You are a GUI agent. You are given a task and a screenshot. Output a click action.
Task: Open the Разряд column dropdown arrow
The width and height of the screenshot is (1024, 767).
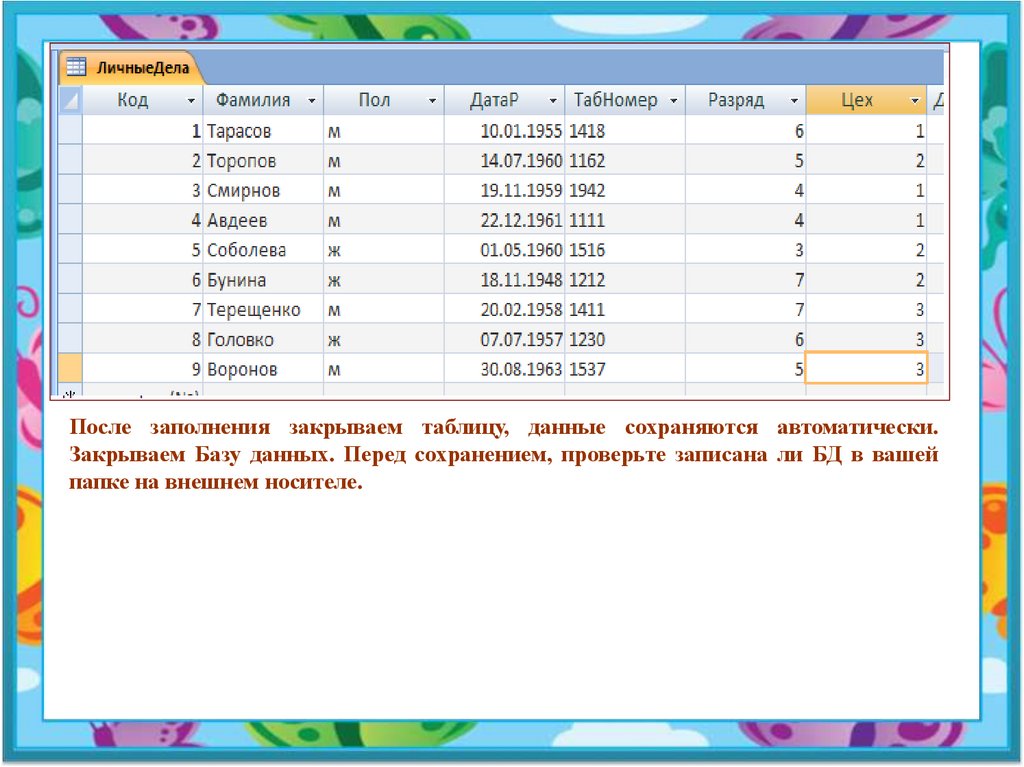794,101
